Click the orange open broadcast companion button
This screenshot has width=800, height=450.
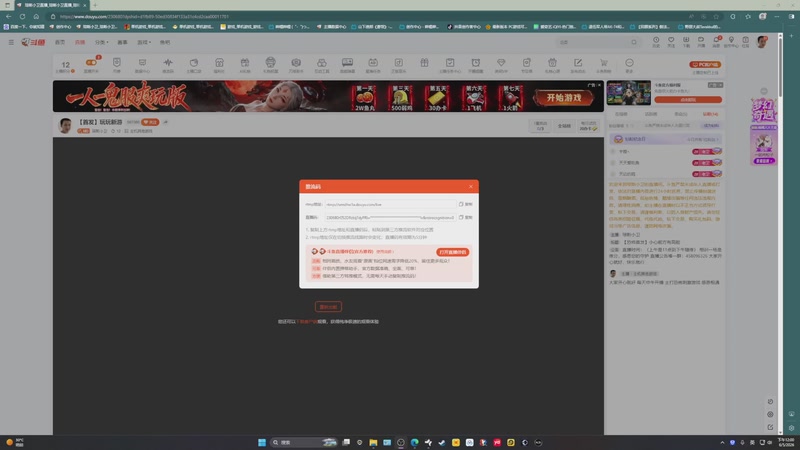coord(453,252)
